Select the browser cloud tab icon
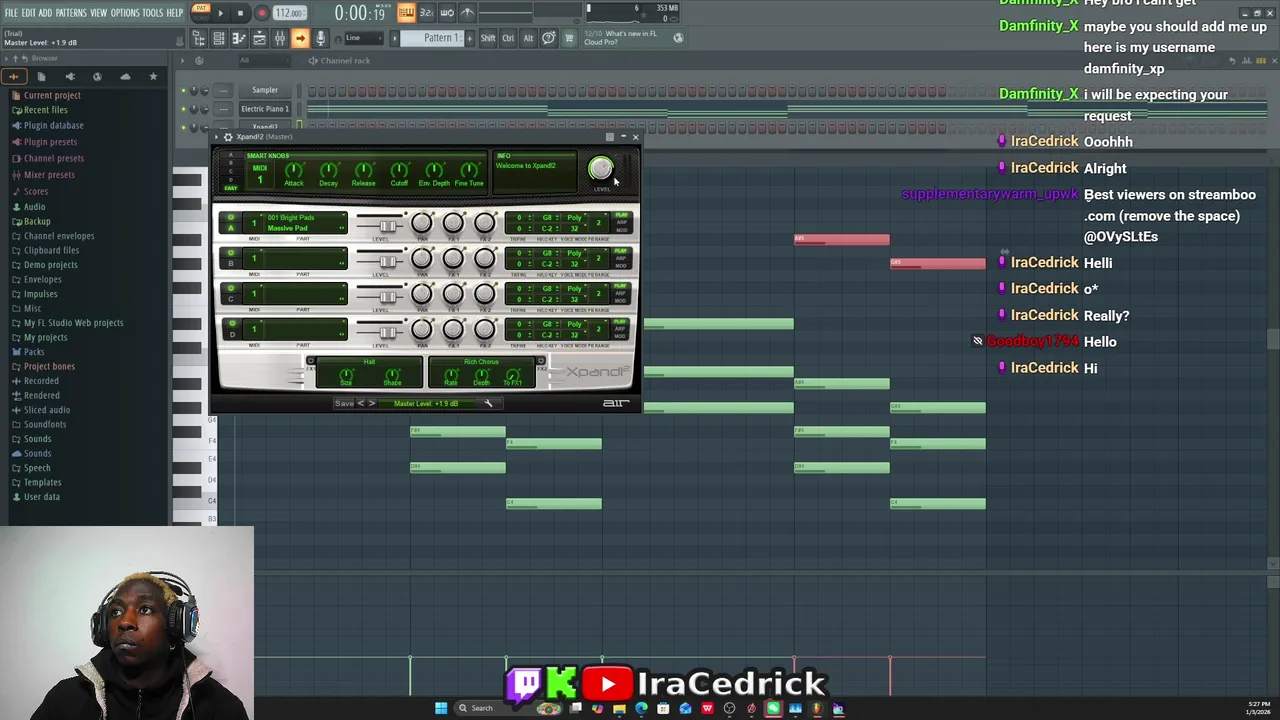 click(125, 77)
